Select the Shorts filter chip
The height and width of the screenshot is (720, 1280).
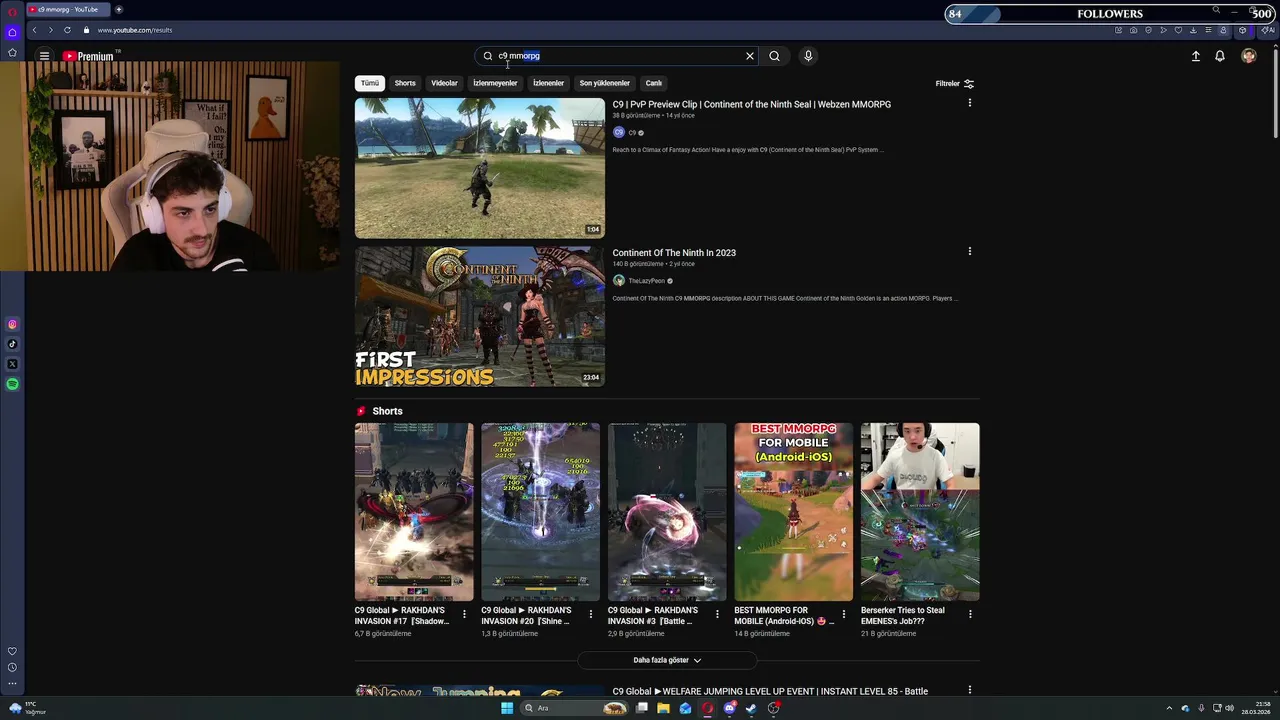[405, 83]
